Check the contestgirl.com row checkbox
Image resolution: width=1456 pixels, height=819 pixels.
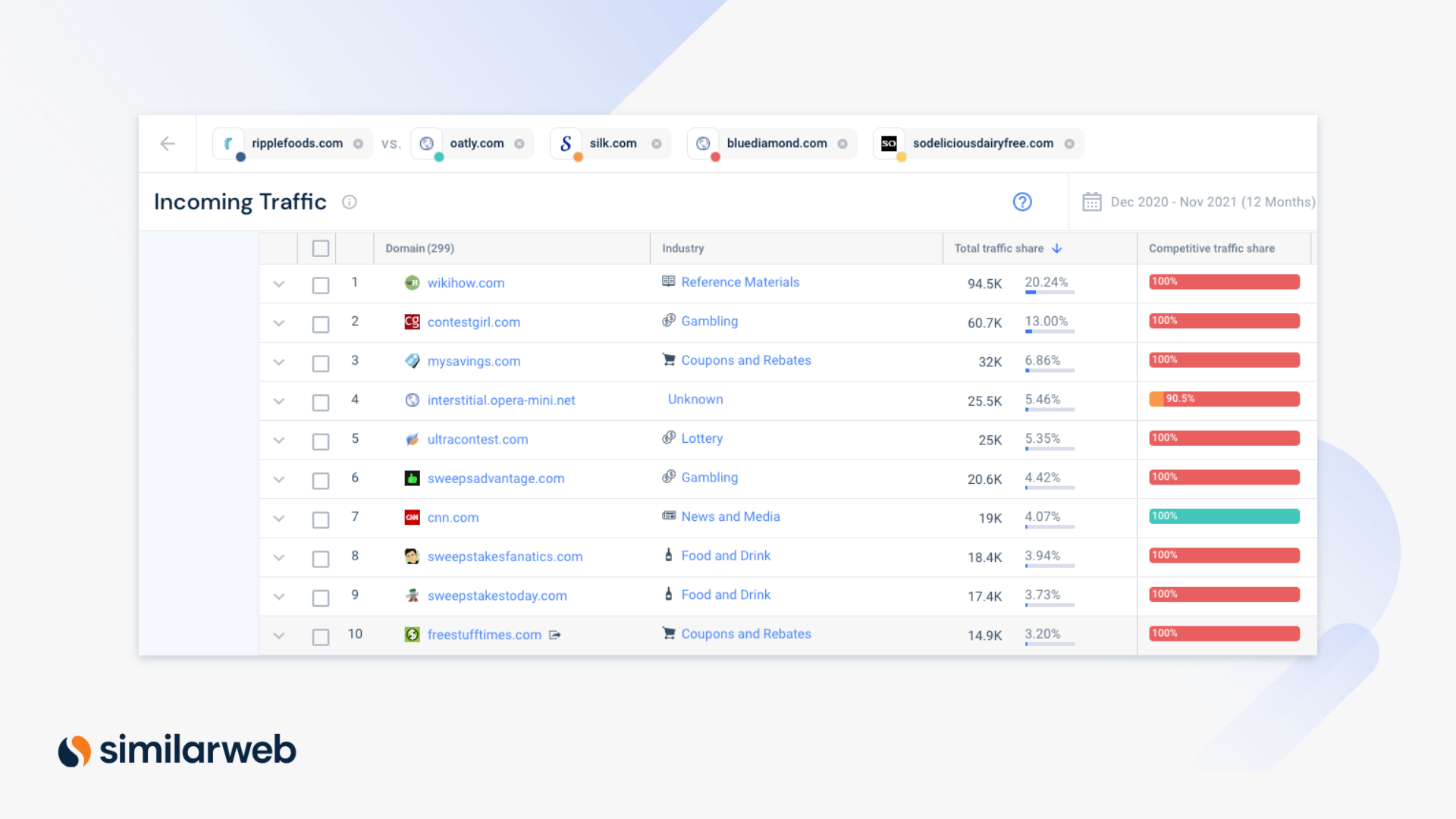[x=321, y=325]
